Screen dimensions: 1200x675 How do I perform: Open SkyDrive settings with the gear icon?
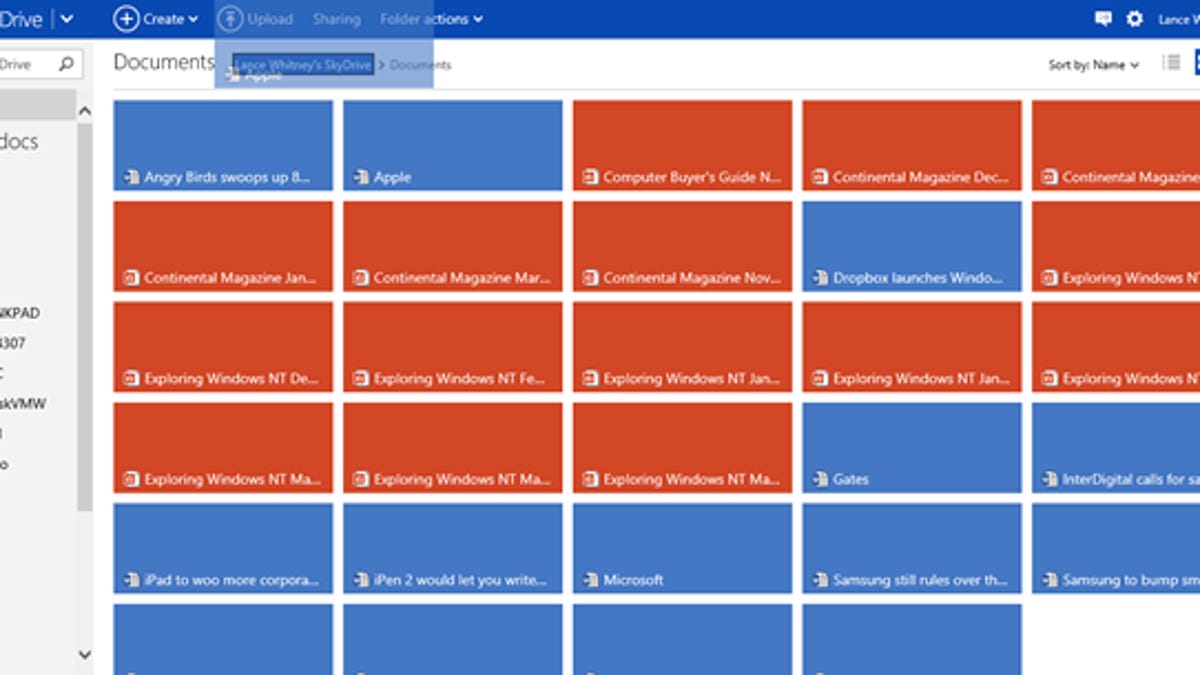tap(1134, 18)
